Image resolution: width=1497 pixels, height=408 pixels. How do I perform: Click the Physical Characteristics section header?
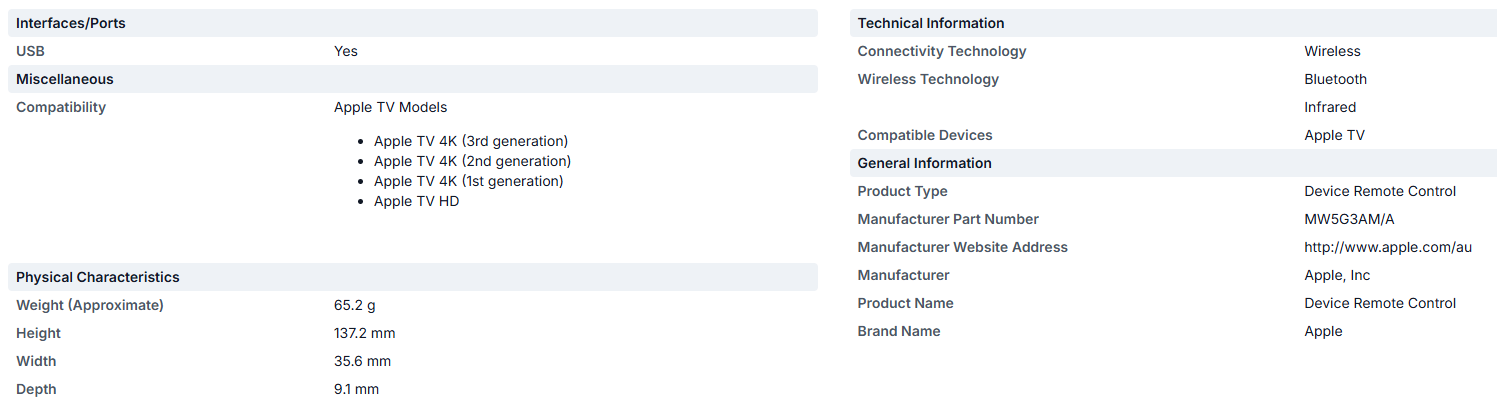coord(98,277)
